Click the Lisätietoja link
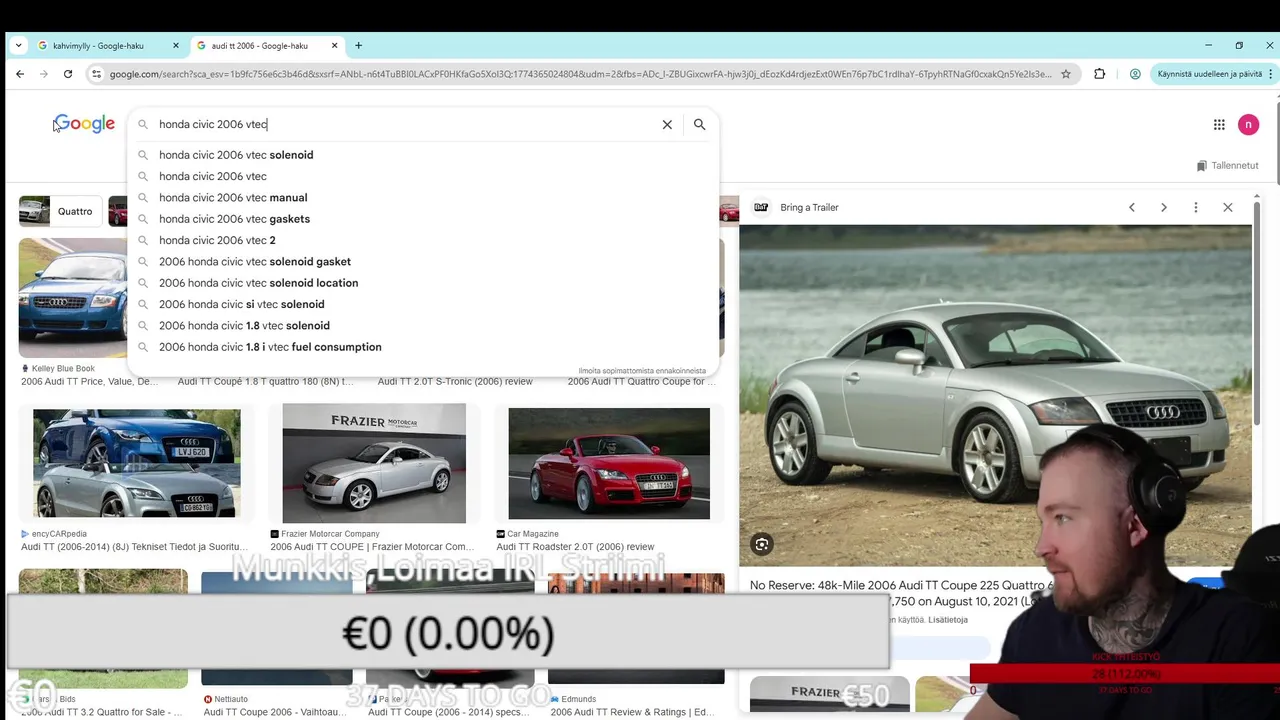The height and width of the screenshot is (720, 1280). [x=948, y=620]
